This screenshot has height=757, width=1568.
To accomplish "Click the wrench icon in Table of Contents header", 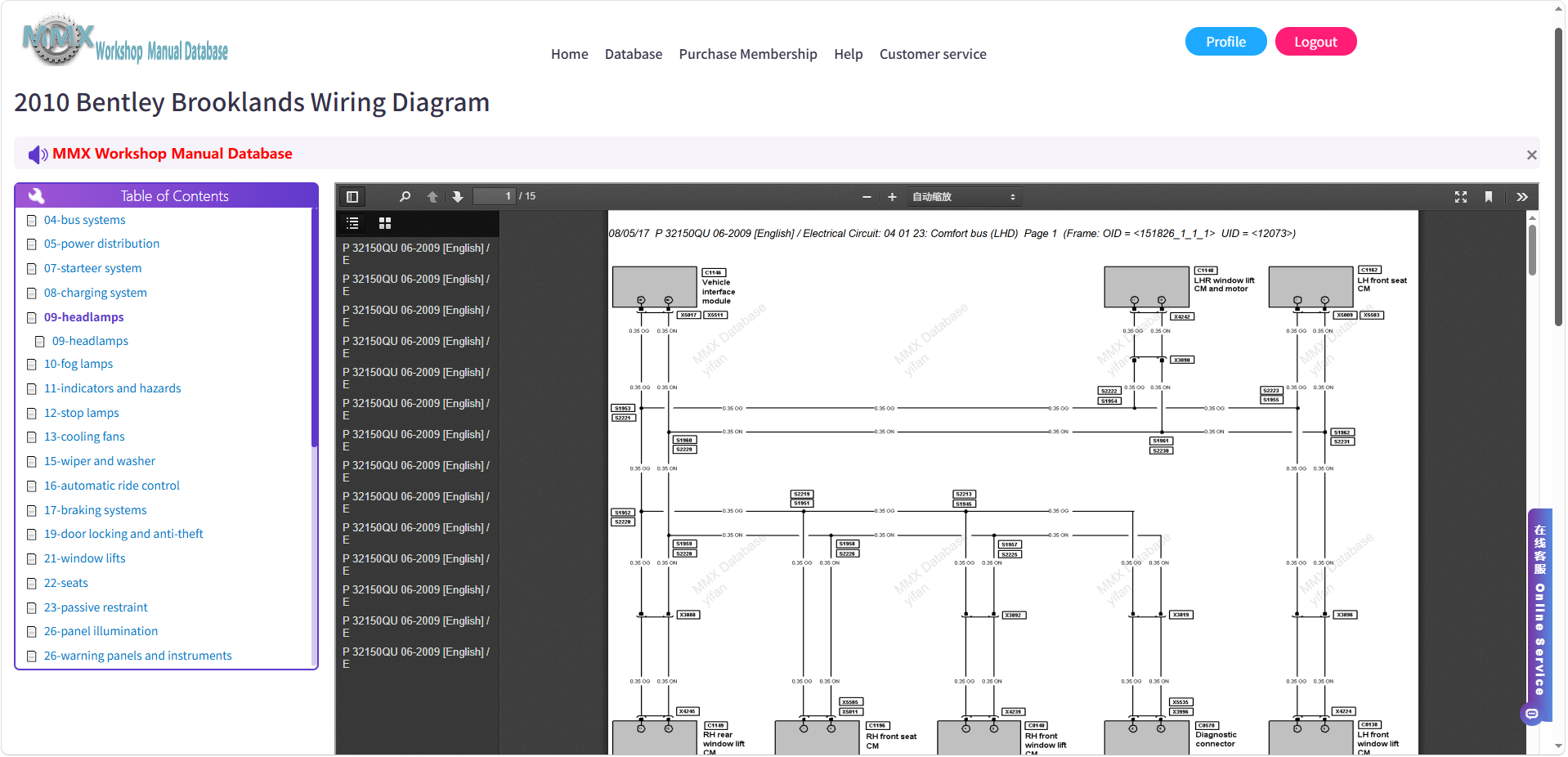I will click(36, 195).
